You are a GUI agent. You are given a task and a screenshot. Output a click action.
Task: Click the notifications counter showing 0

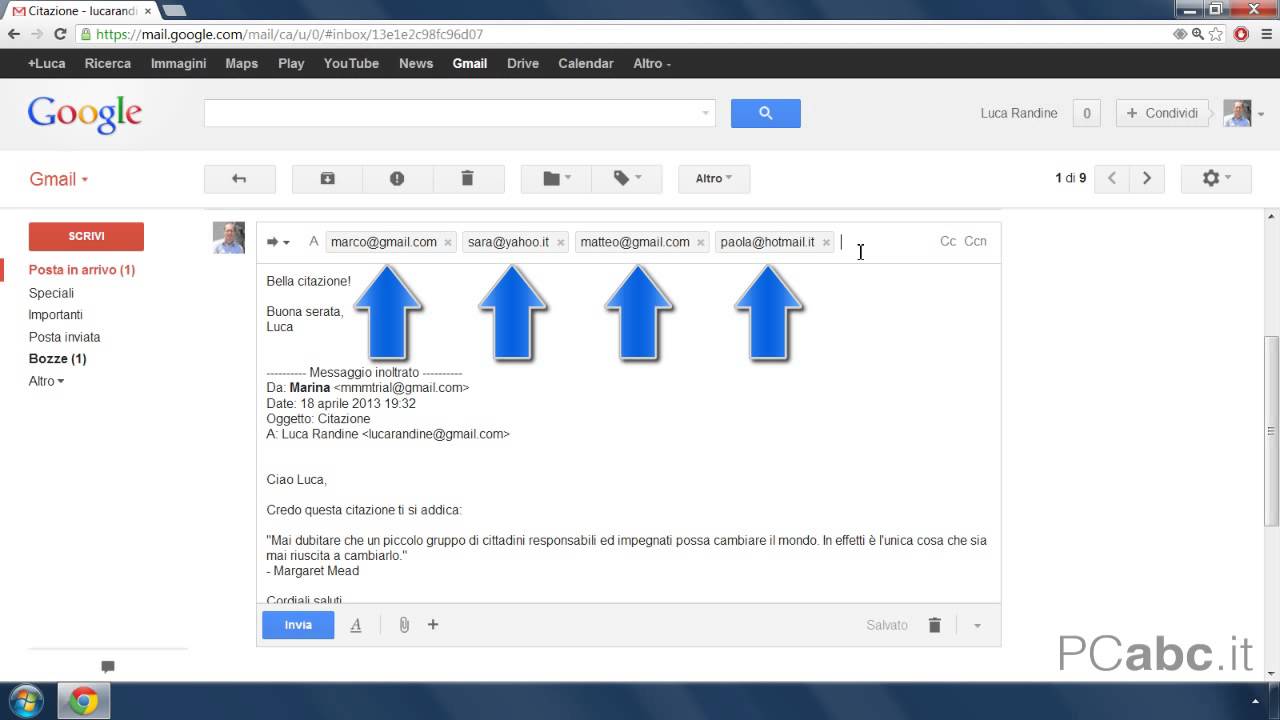pos(1087,113)
